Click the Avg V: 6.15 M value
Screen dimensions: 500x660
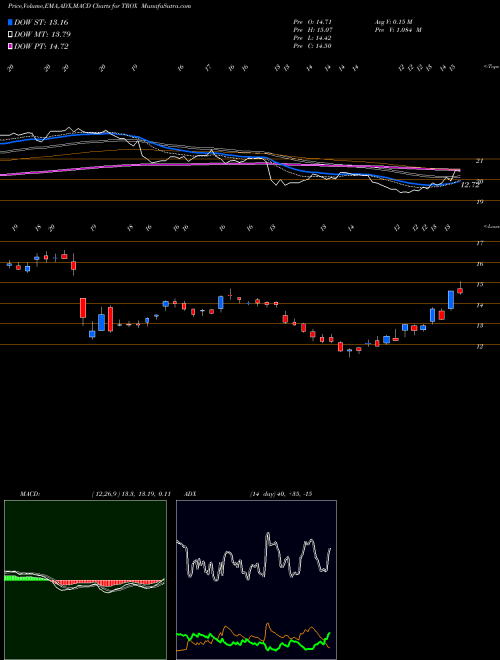pos(394,22)
